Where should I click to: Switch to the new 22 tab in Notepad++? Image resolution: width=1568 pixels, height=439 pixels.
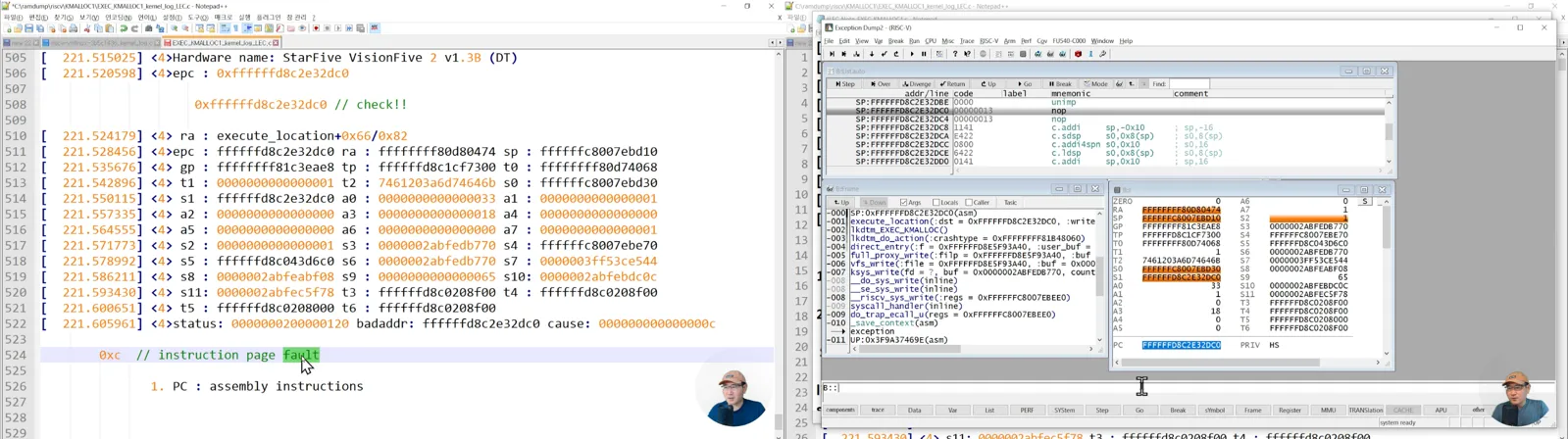pyautogui.click(x=21, y=43)
